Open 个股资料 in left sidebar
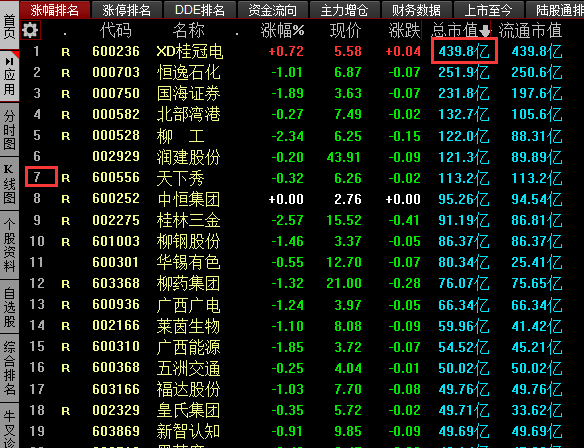The height and width of the screenshot is (448, 584). coord(9,246)
